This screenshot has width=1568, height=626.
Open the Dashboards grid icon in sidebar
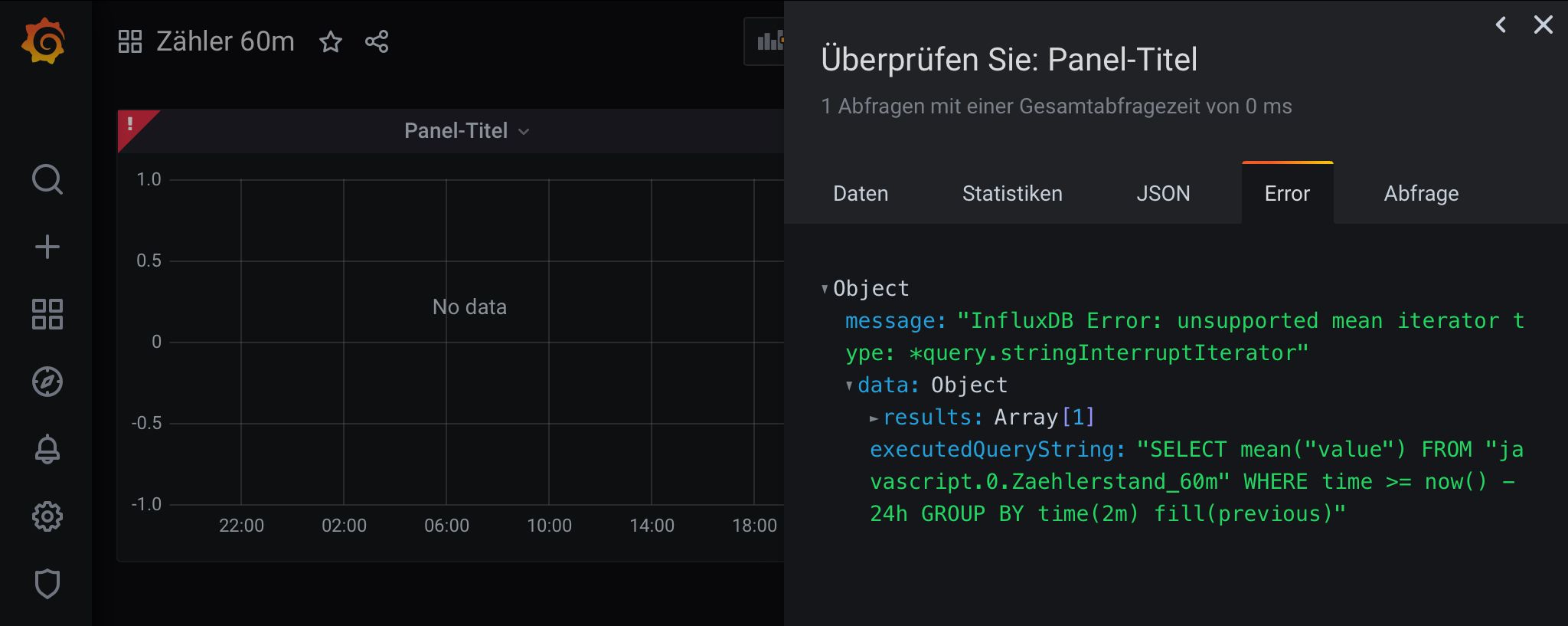pos(47,314)
